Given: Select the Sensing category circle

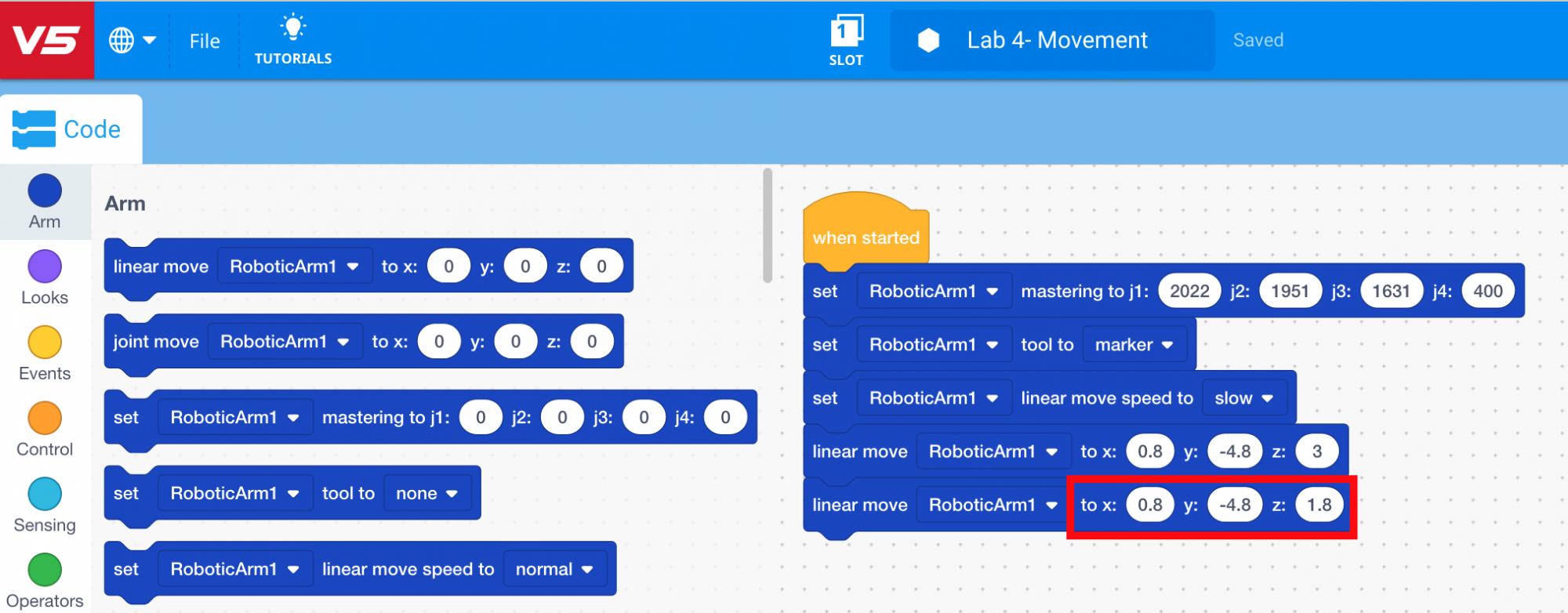Looking at the screenshot, I should (x=45, y=495).
